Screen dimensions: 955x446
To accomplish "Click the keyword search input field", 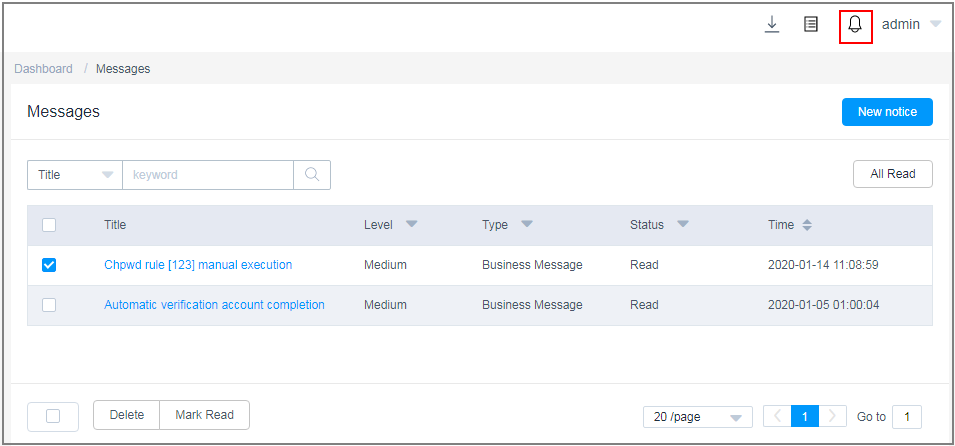I will (x=208, y=175).
